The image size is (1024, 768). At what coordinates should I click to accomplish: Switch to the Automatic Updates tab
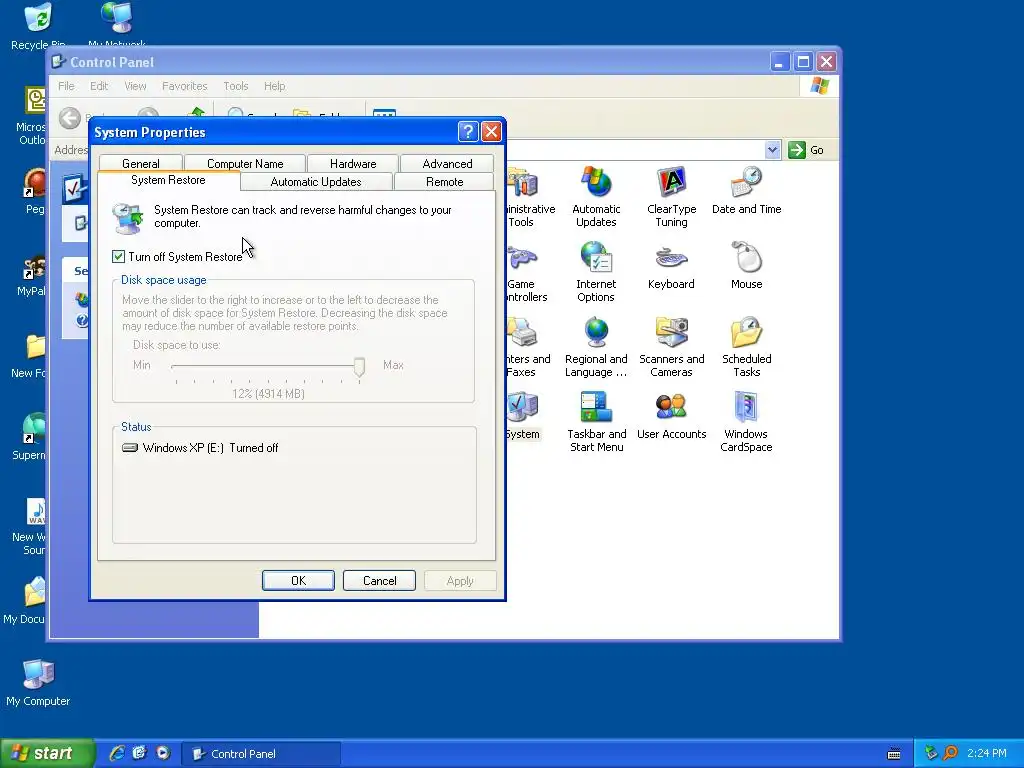[x=316, y=182]
